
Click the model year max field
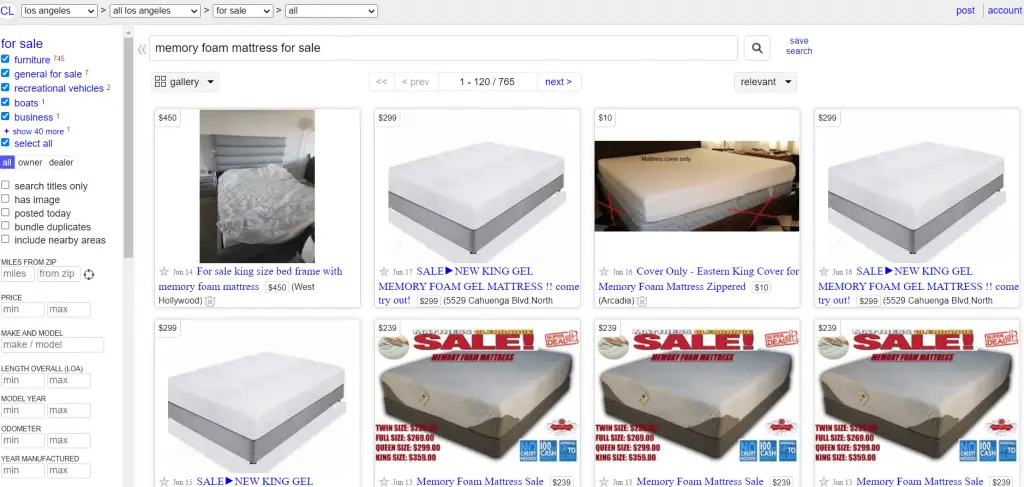click(69, 411)
